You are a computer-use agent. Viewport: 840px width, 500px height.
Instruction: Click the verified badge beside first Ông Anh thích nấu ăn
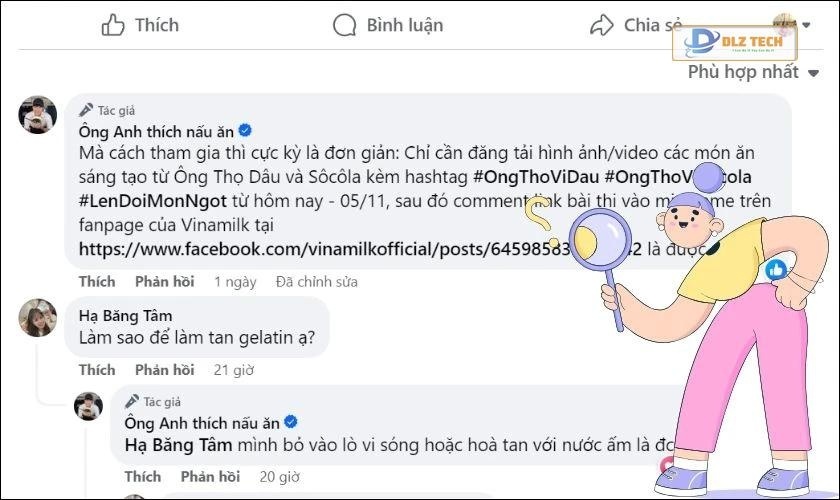click(x=243, y=131)
